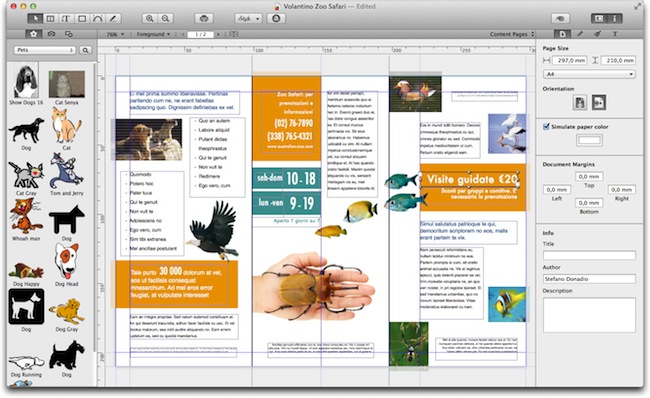Open the Pets clipart category dropdown
This screenshot has height=398, width=650.
[45, 50]
